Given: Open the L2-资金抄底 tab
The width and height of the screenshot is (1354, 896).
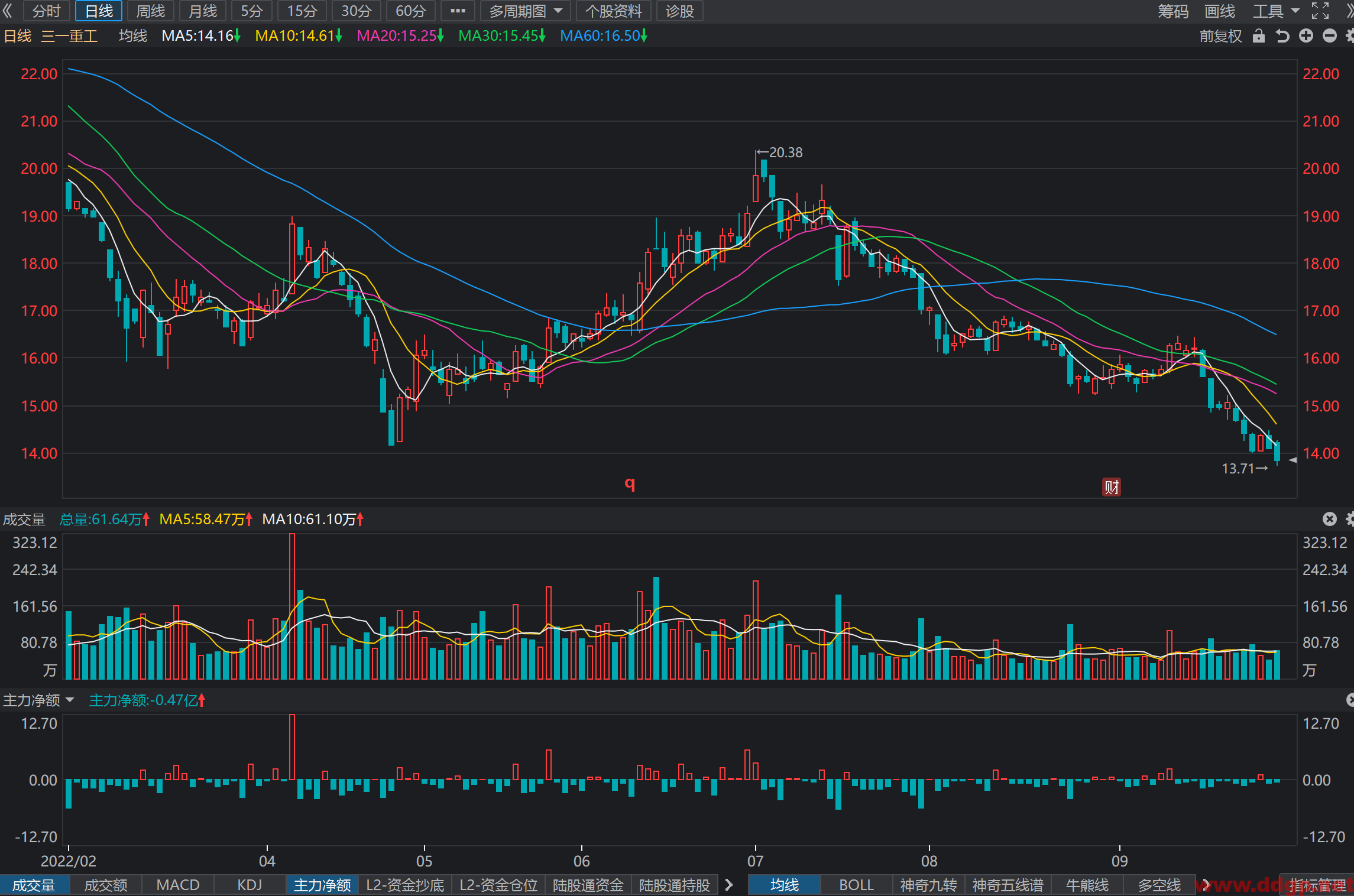Looking at the screenshot, I should 405,885.
